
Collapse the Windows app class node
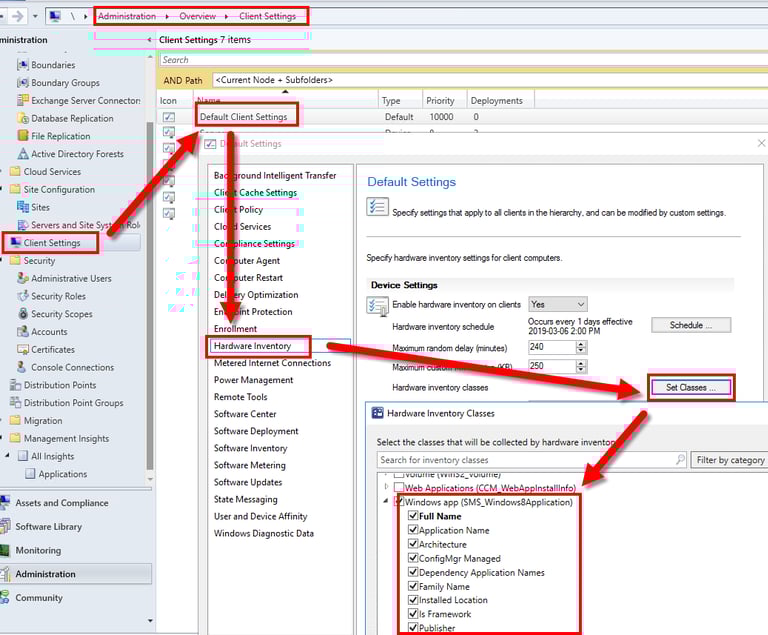click(386, 501)
